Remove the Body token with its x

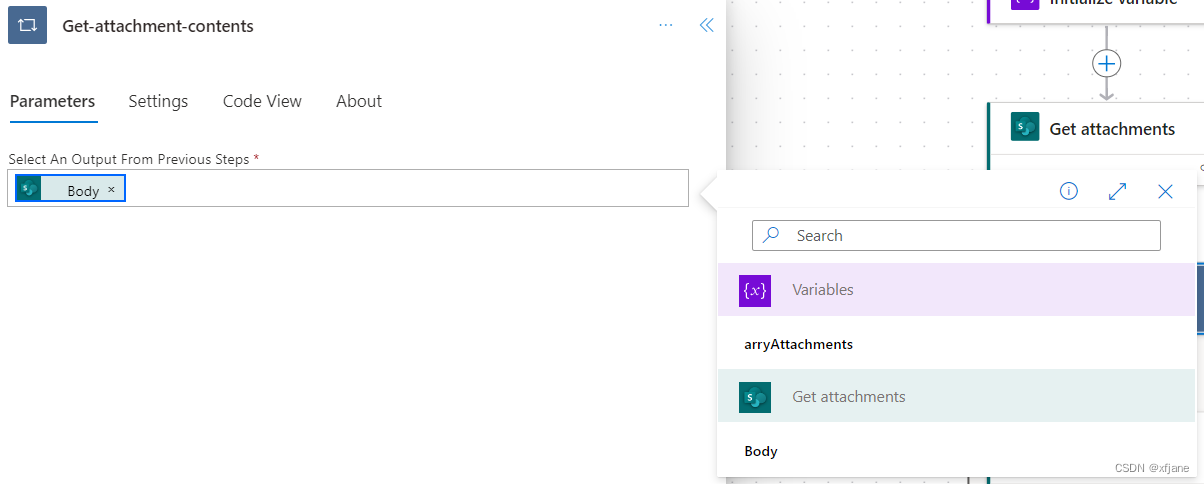[x=111, y=189]
